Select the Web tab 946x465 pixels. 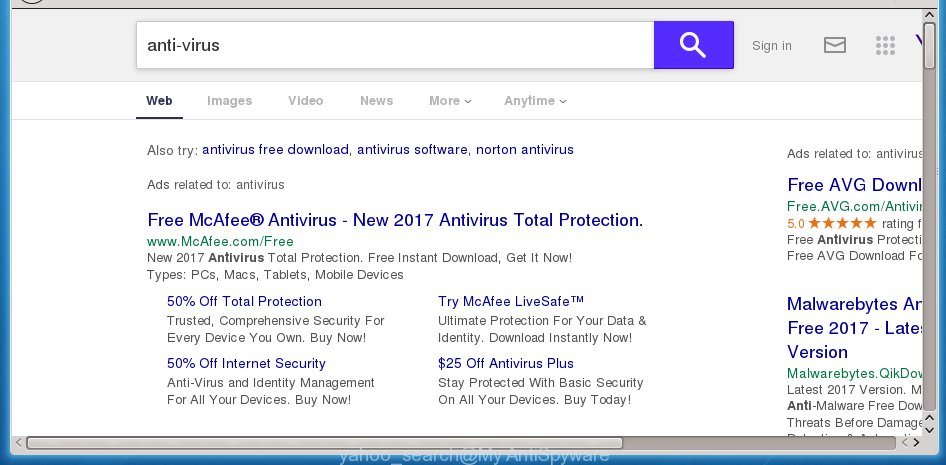tap(159, 101)
